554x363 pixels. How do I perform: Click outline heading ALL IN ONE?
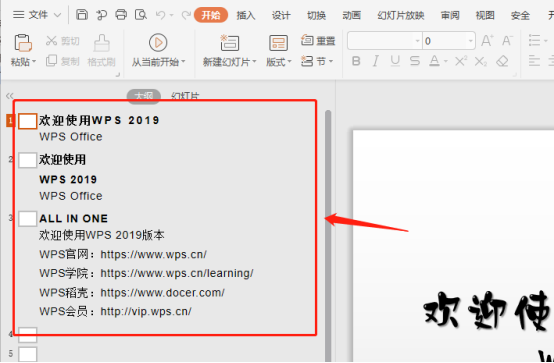73,219
